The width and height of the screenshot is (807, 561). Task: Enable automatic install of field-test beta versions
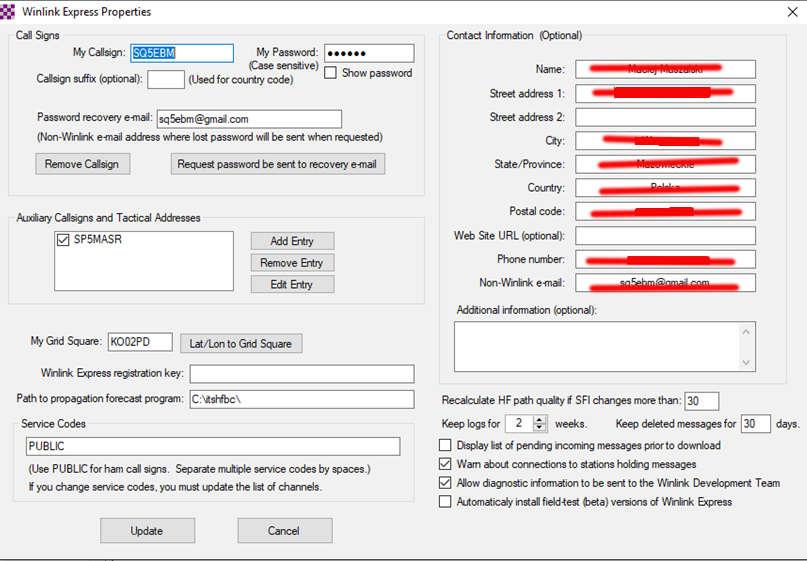445,502
